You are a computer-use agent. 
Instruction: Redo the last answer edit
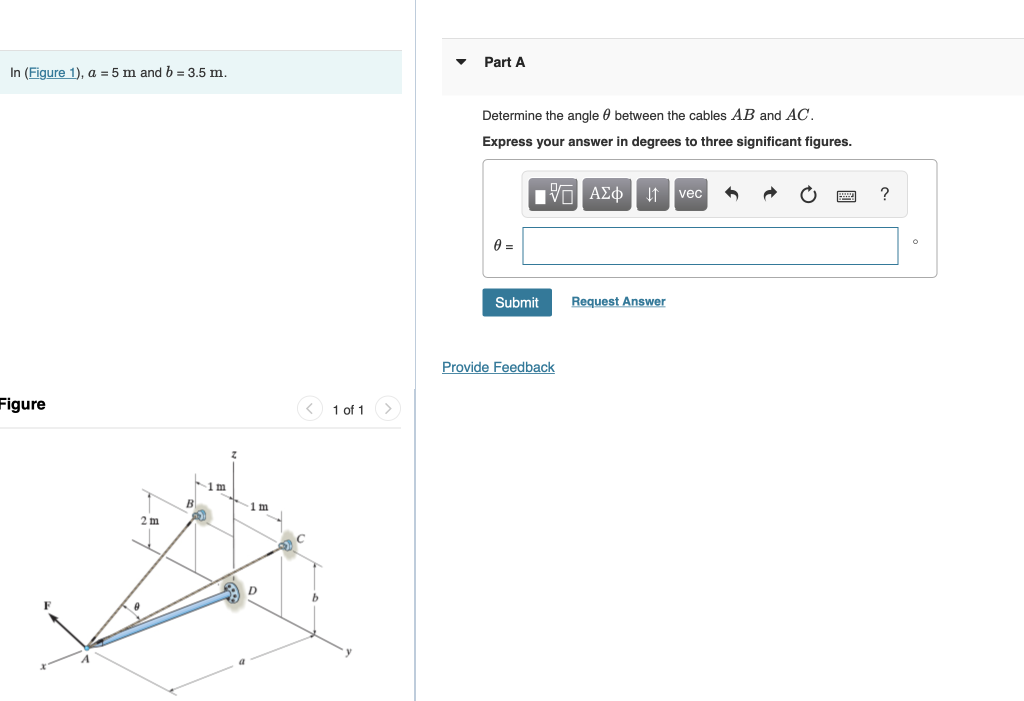[768, 194]
